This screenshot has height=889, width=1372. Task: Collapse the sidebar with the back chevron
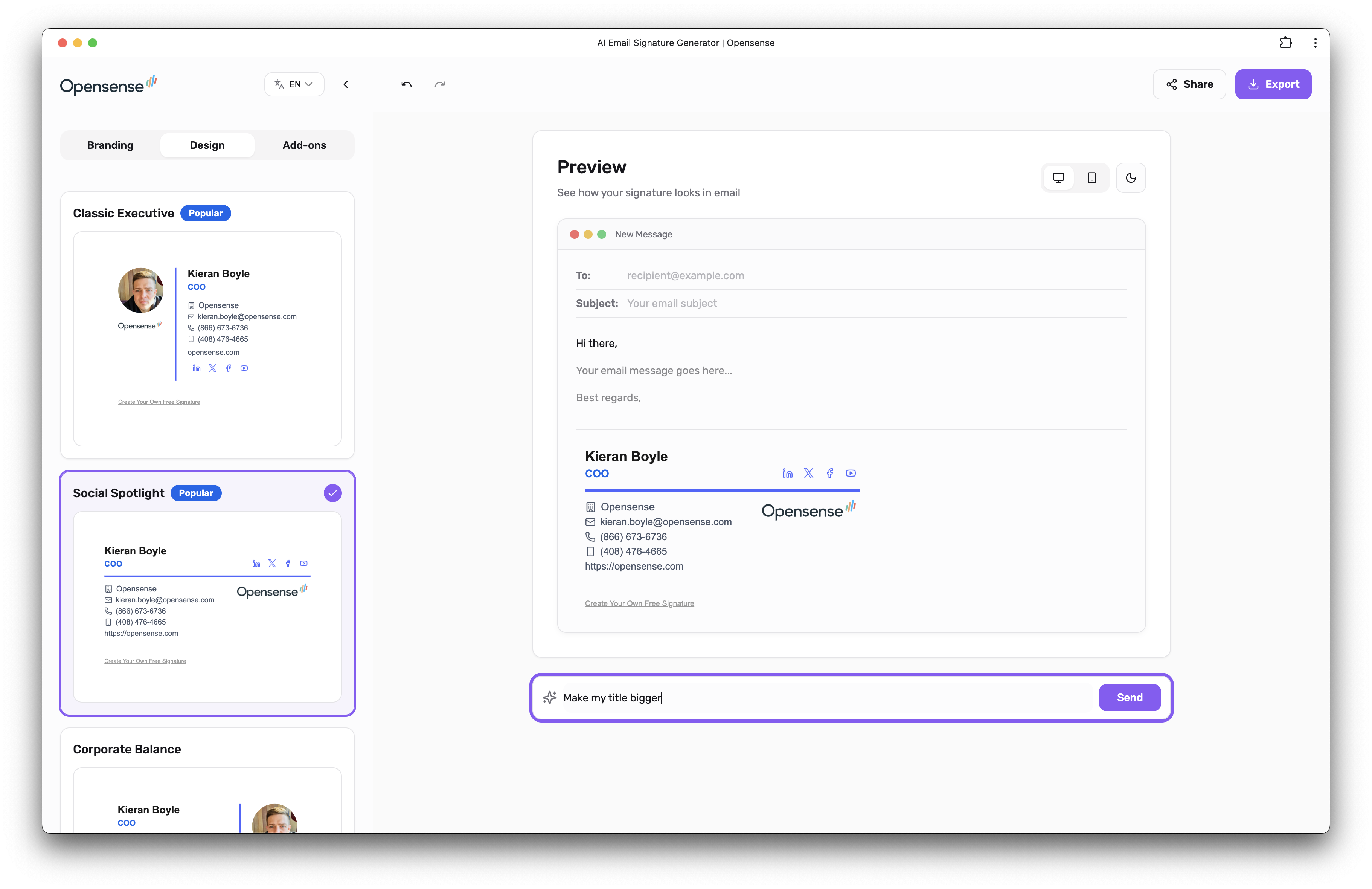point(345,84)
